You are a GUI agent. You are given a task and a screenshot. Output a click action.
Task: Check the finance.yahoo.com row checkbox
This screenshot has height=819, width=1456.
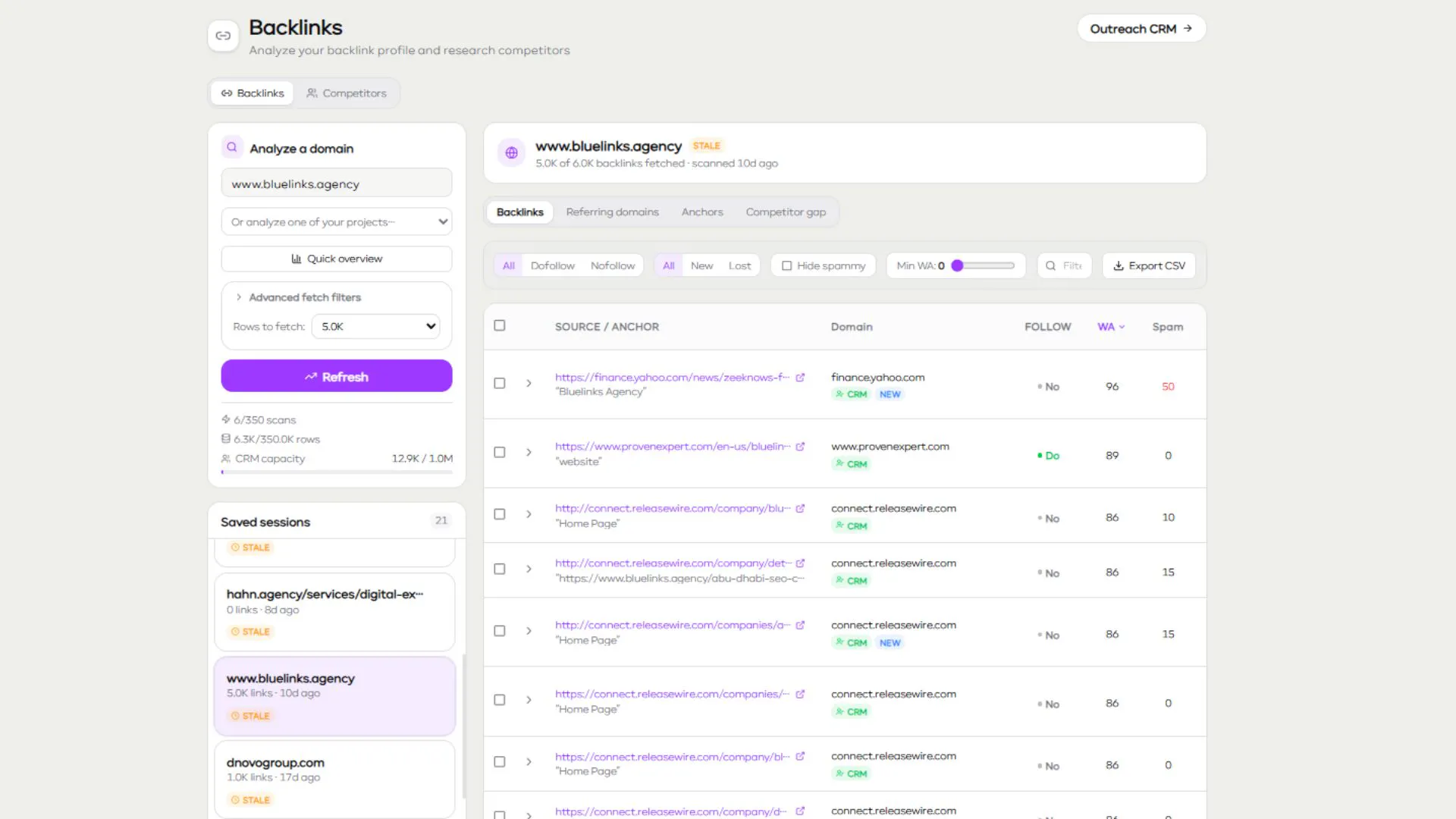pyautogui.click(x=500, y=384)
